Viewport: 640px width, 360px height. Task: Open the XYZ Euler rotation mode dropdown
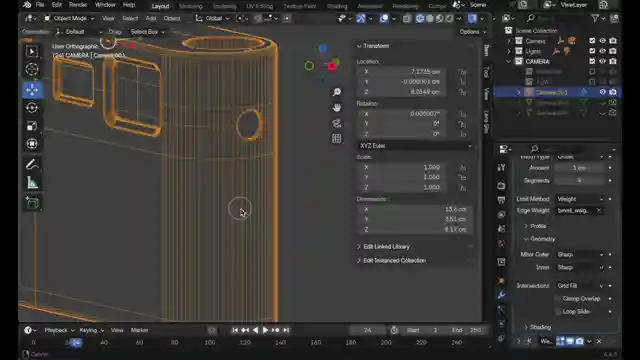pyautogui.click(x=415, y=146)
